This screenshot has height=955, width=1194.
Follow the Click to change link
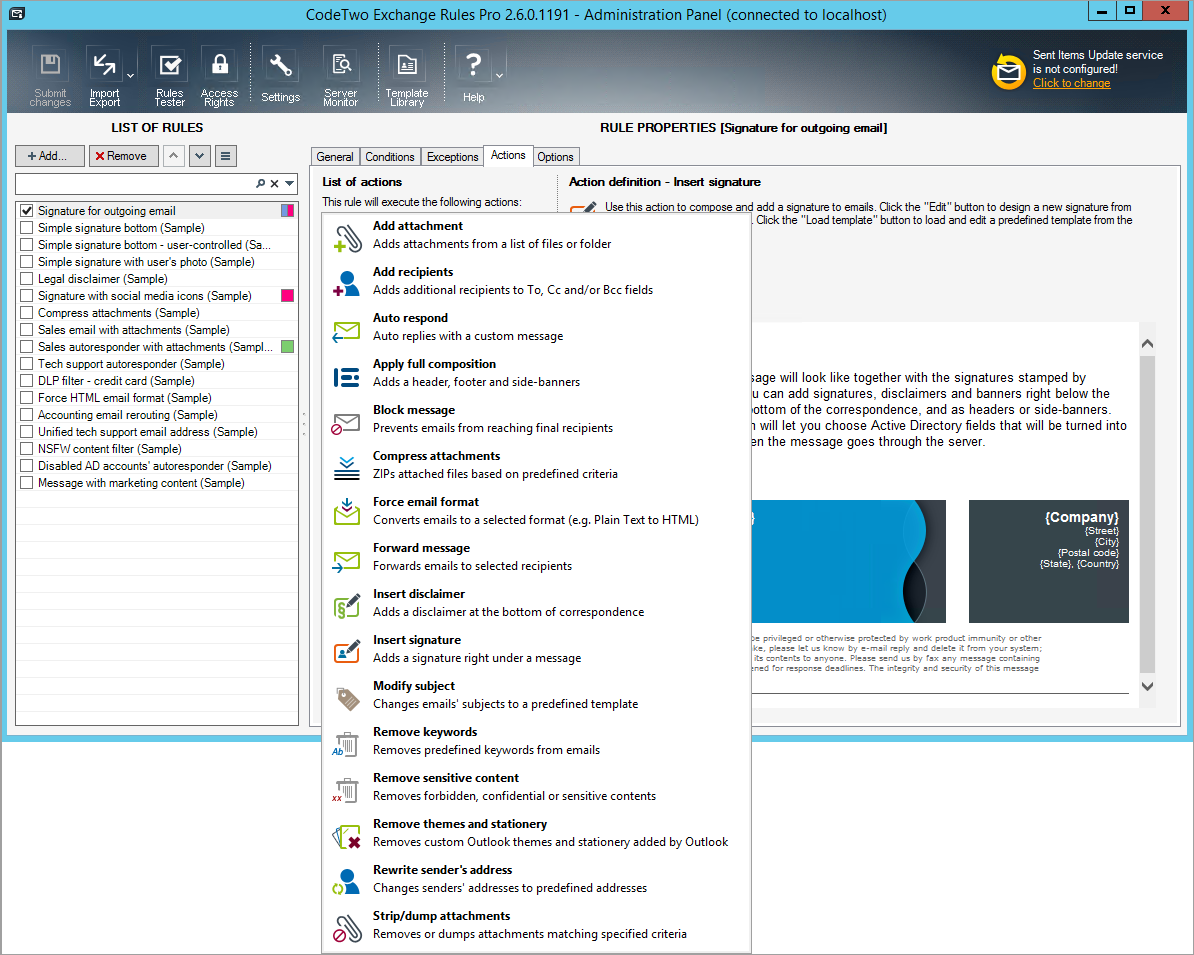point(1071,83)
